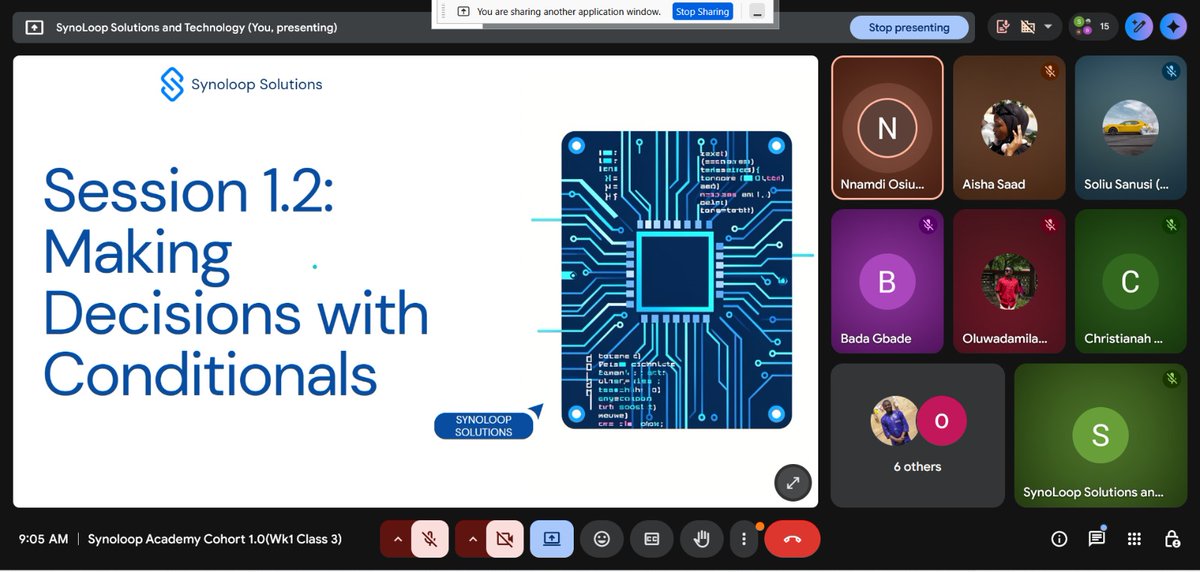Screen dimensions: 1200x572
Task: Click the circuit chip image on the slide
Action: [x=676, y=280]
